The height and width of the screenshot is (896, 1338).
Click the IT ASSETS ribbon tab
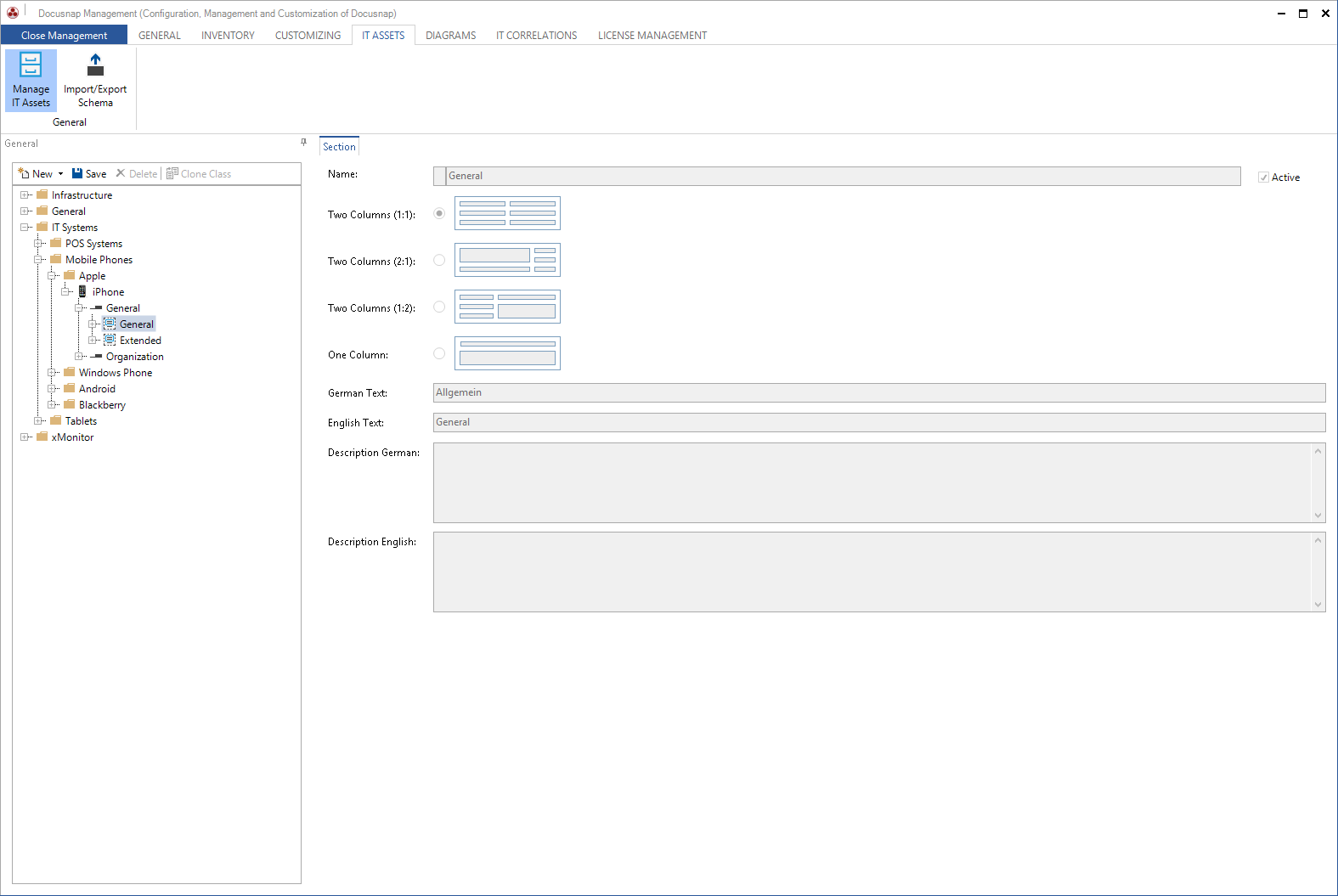tap(383, 35)
